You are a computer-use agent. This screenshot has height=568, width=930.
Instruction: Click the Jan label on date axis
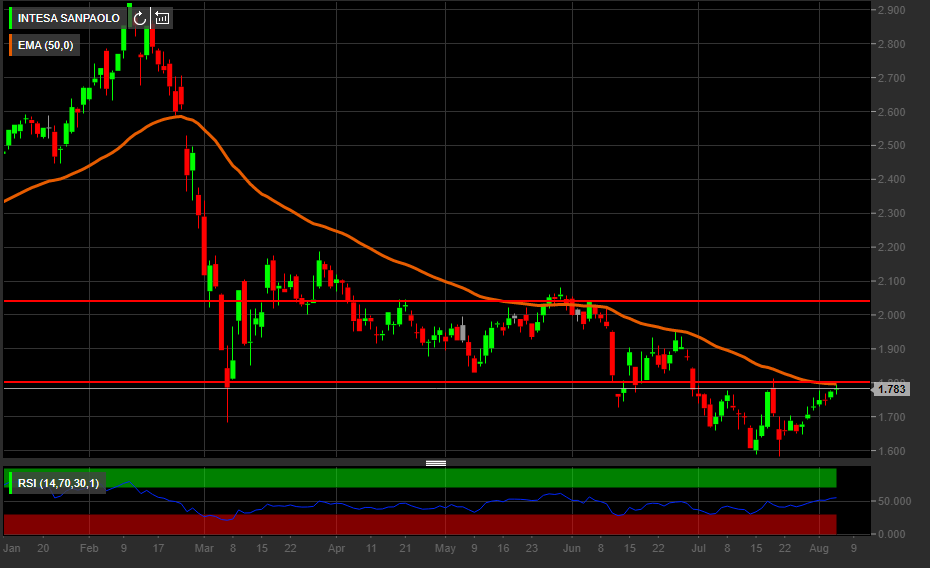coord(12,549)
